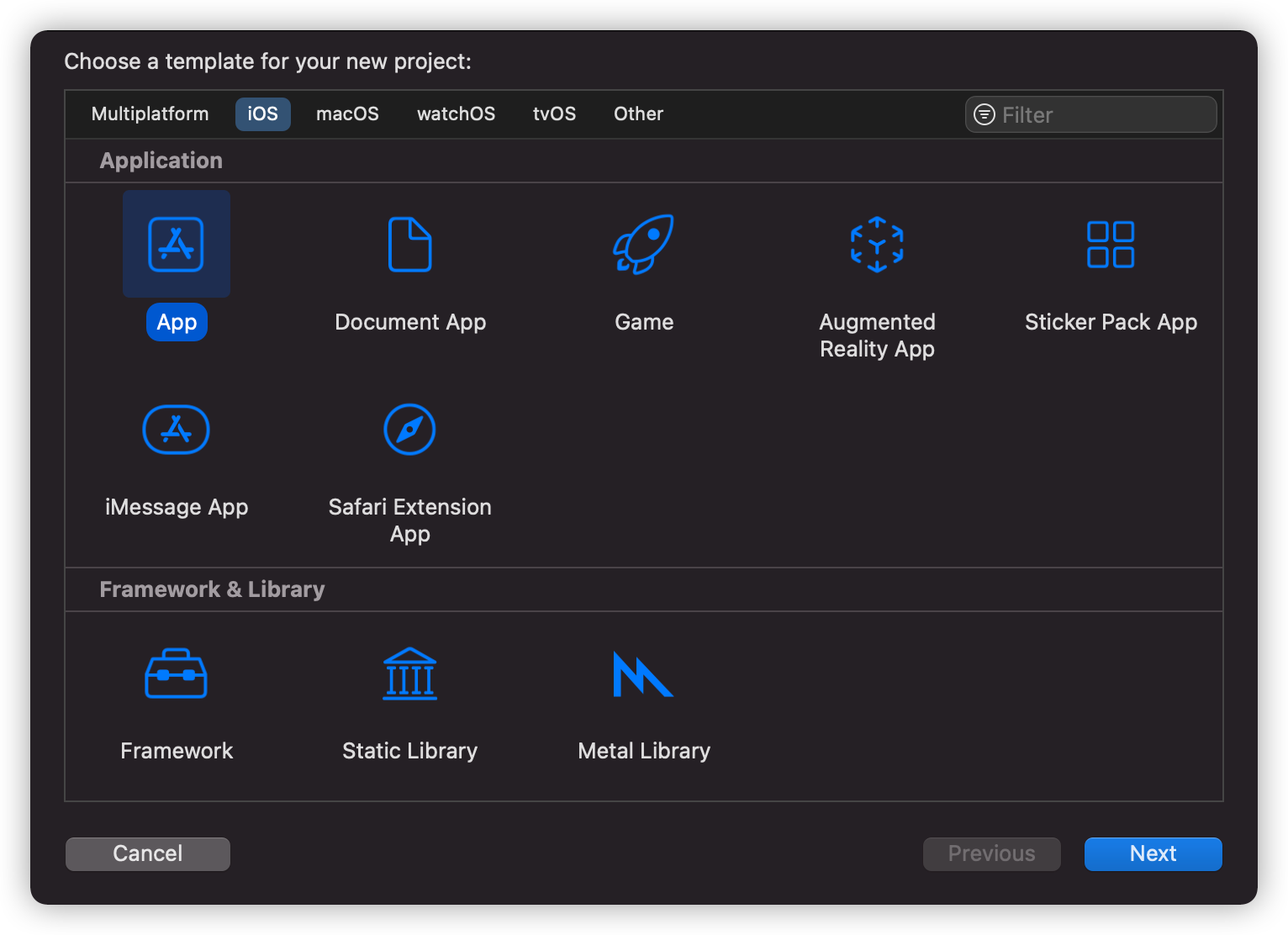Select the iMessage App icon
The height and width of the screenshot is (935, 1288).
[x=177, y=429]
